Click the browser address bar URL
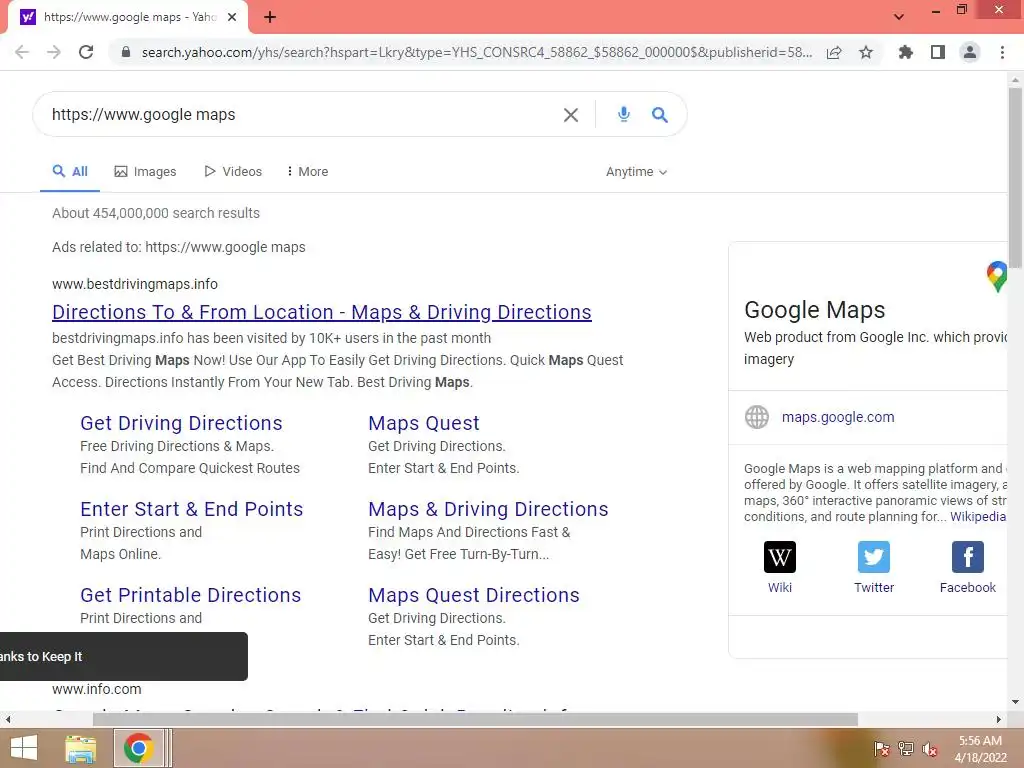The height and width of the screenshot is (768, 1024). coord(477,52)
